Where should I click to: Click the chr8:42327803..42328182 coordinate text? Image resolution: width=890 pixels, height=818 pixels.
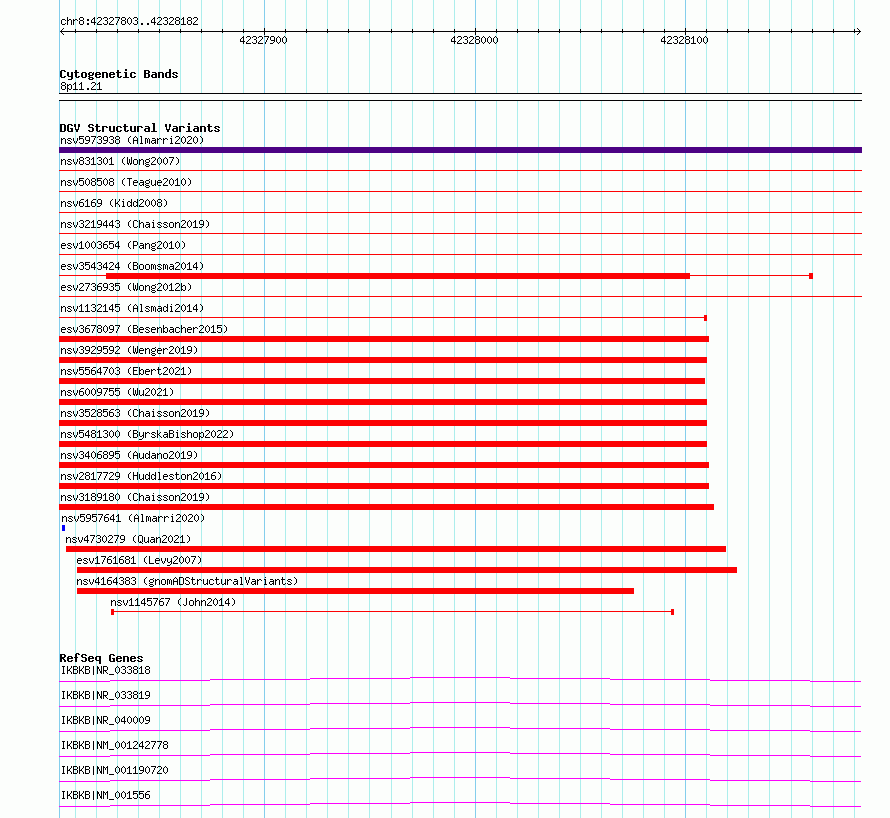129,22
